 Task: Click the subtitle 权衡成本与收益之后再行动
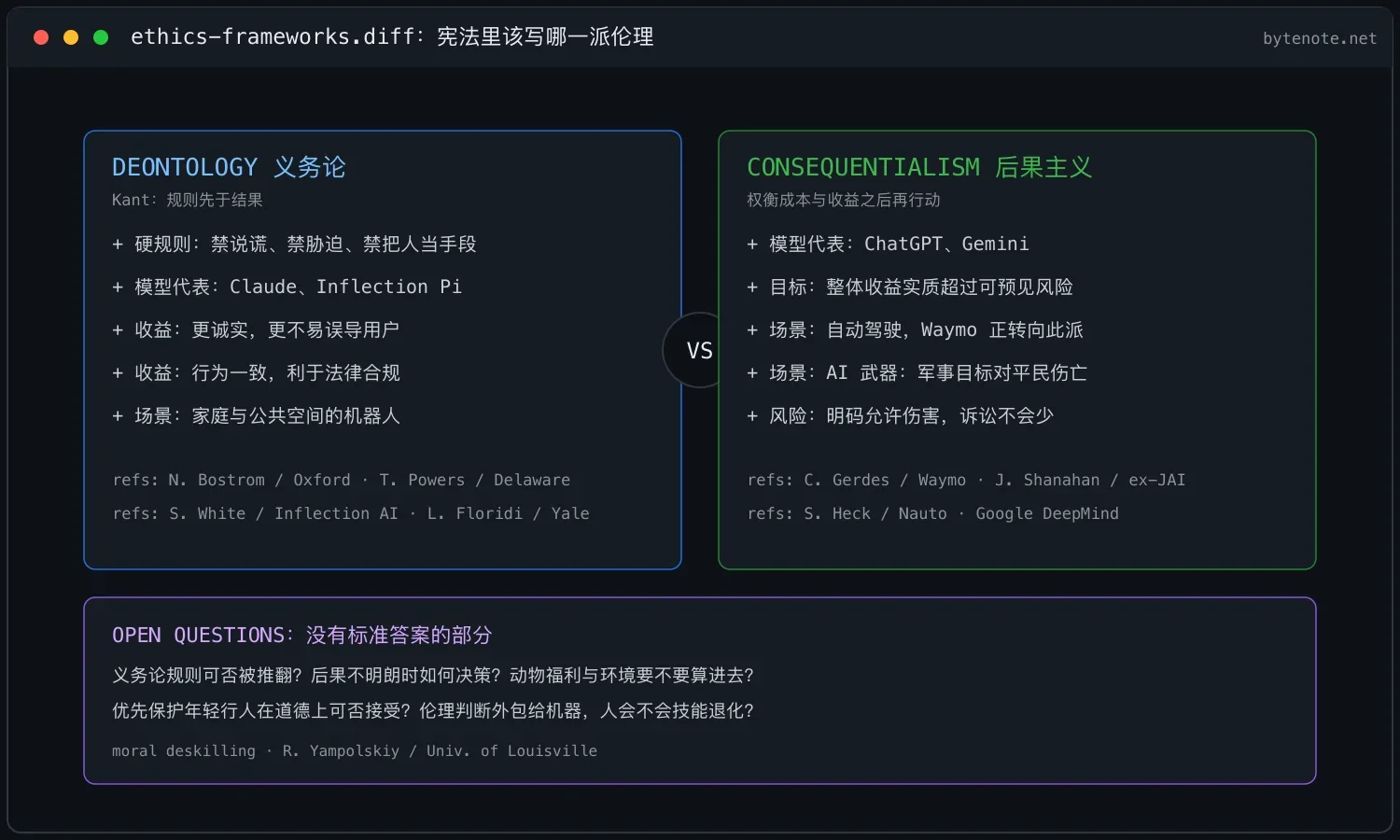click(844, 200)
